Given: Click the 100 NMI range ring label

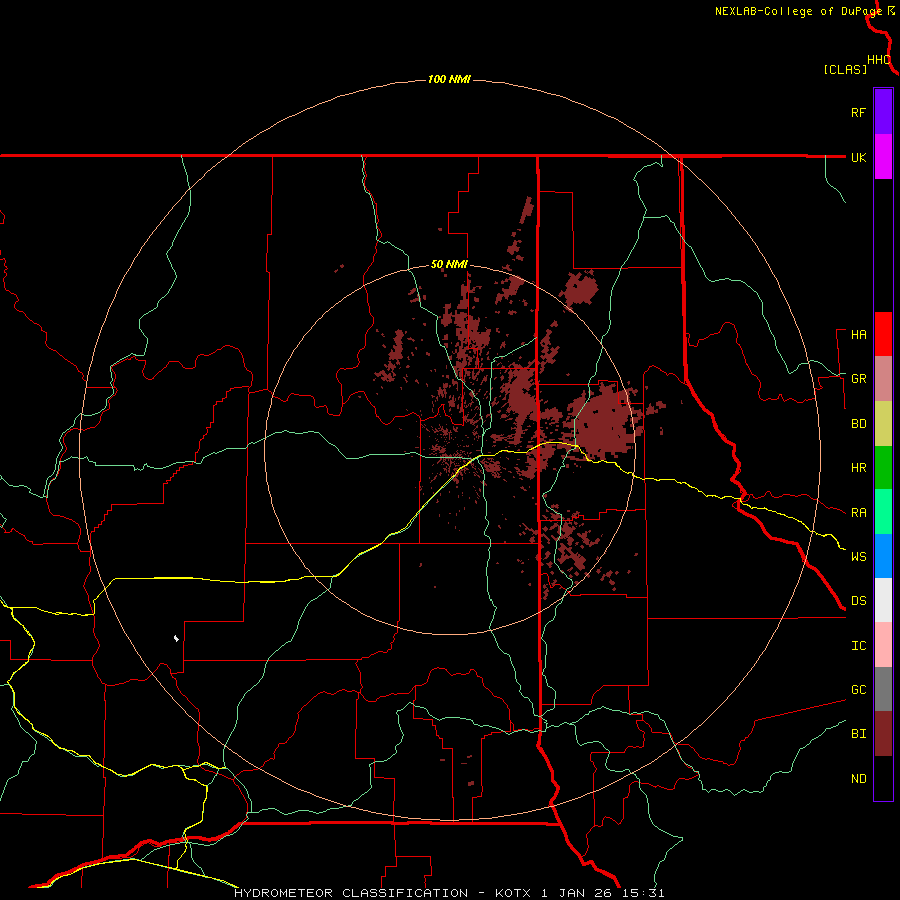Looking at the screenshot, I should (449, 79).
